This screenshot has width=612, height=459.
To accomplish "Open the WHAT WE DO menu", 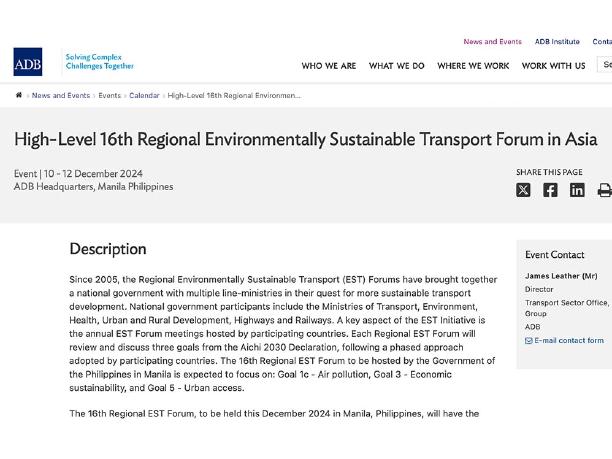I will coord(397,66).
